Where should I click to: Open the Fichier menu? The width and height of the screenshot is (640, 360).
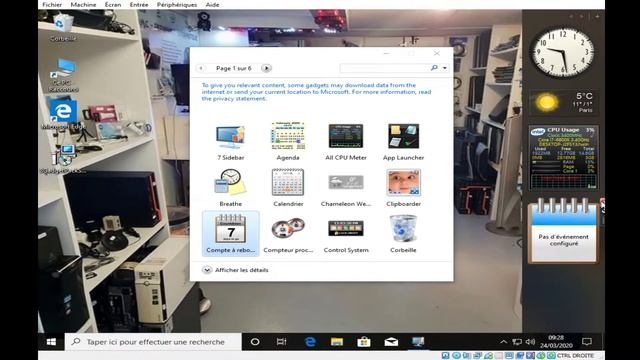(52, 4)
